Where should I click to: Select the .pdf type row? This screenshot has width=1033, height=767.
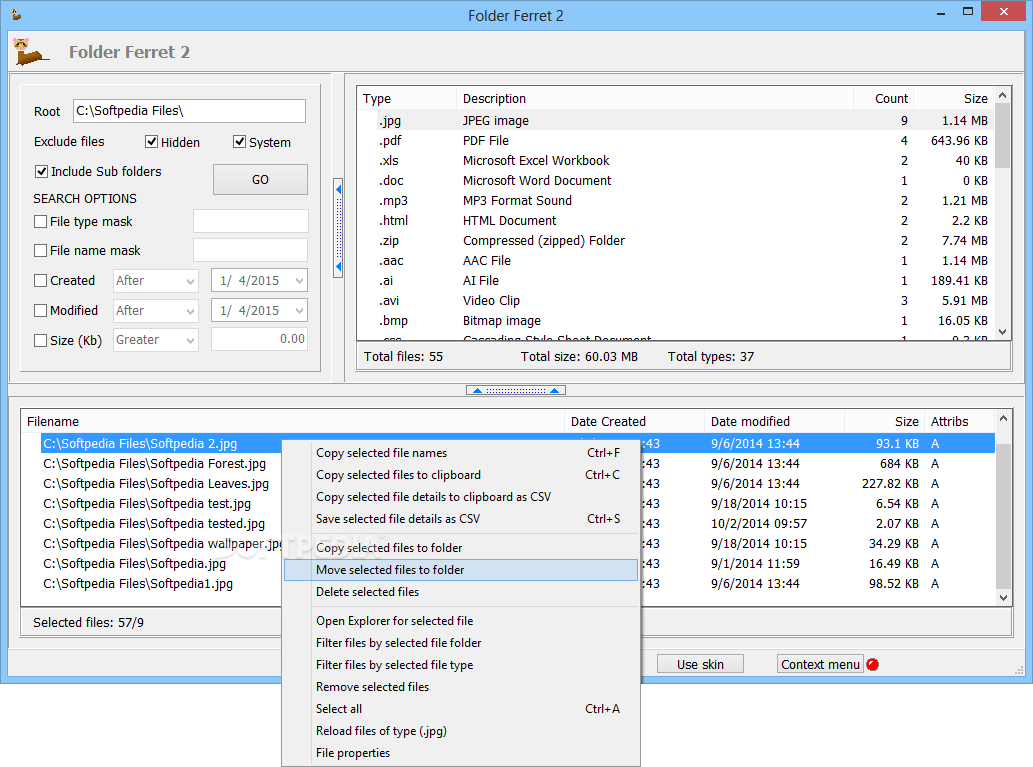(x=675, y=140)
